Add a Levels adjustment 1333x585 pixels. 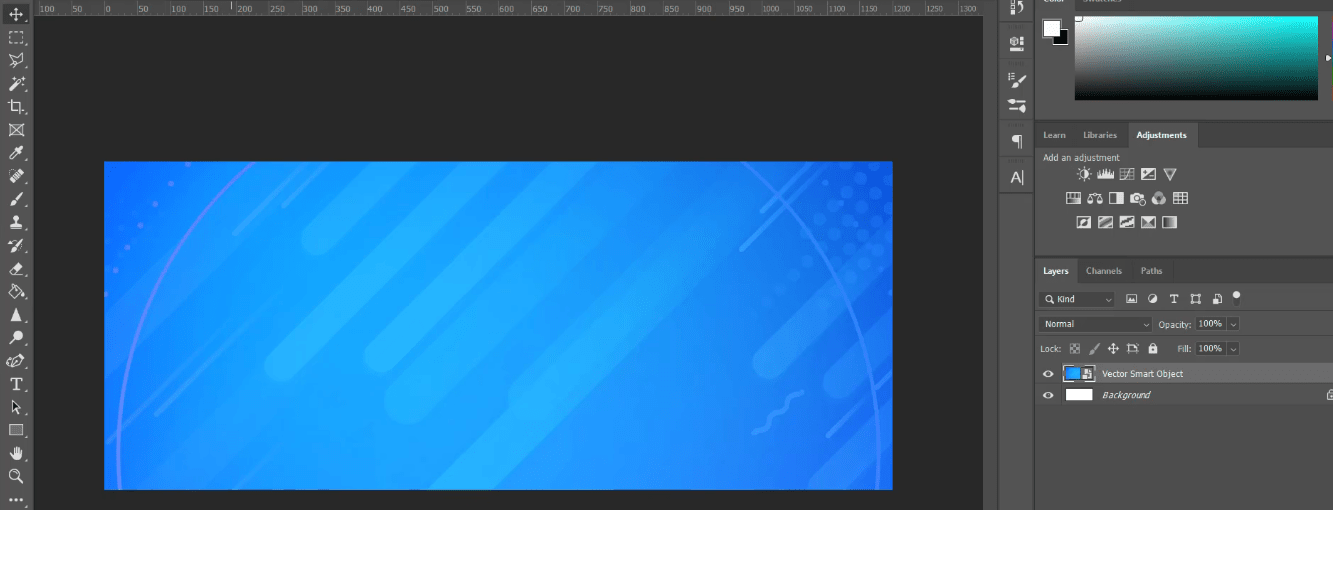tap(1105, 174)
